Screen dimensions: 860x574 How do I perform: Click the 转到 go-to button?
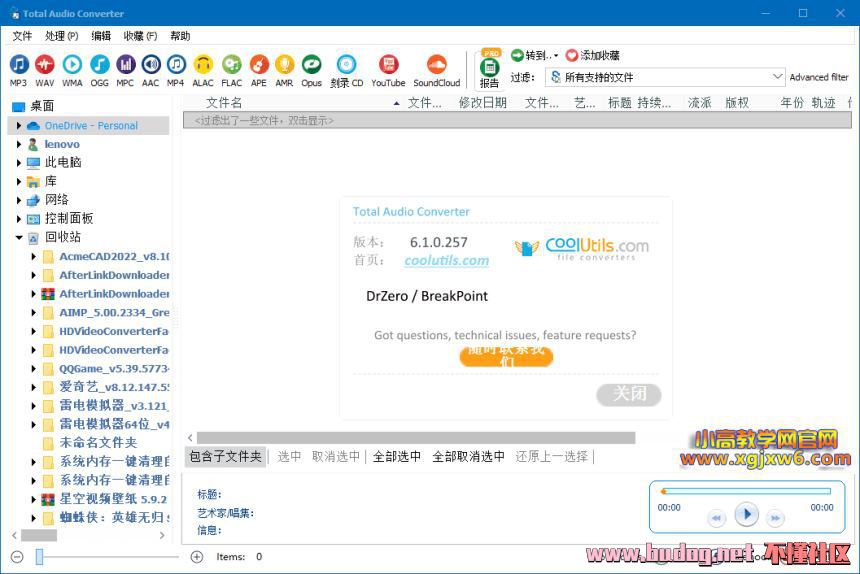pos(534,55)
